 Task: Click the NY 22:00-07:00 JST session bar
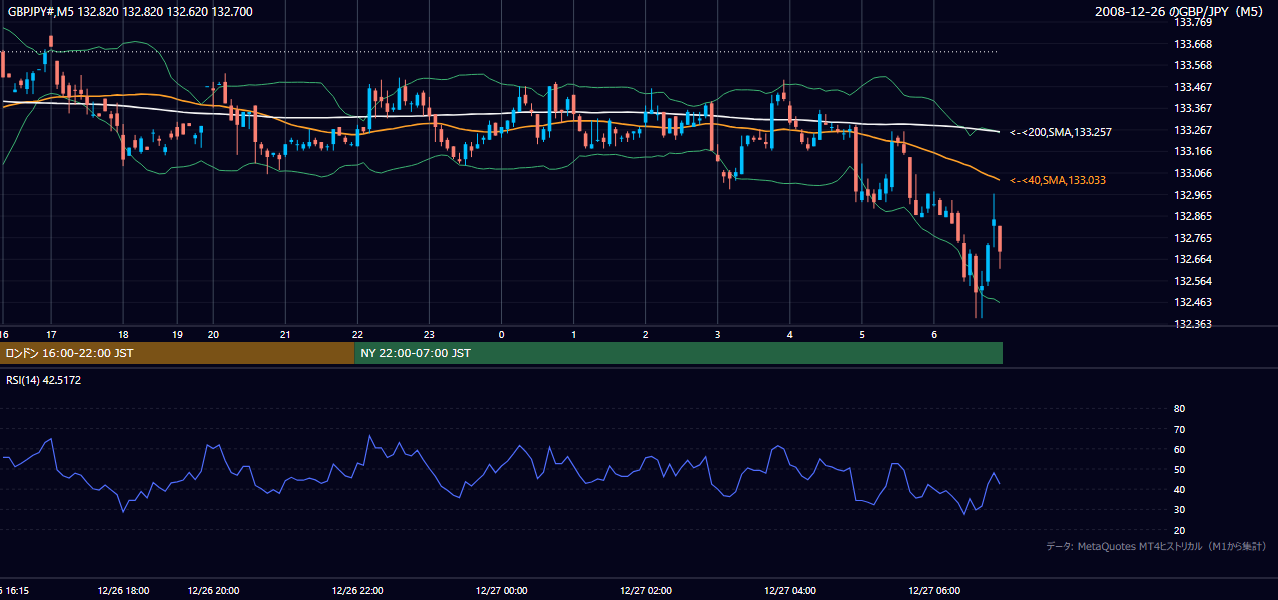pos(678,353)
